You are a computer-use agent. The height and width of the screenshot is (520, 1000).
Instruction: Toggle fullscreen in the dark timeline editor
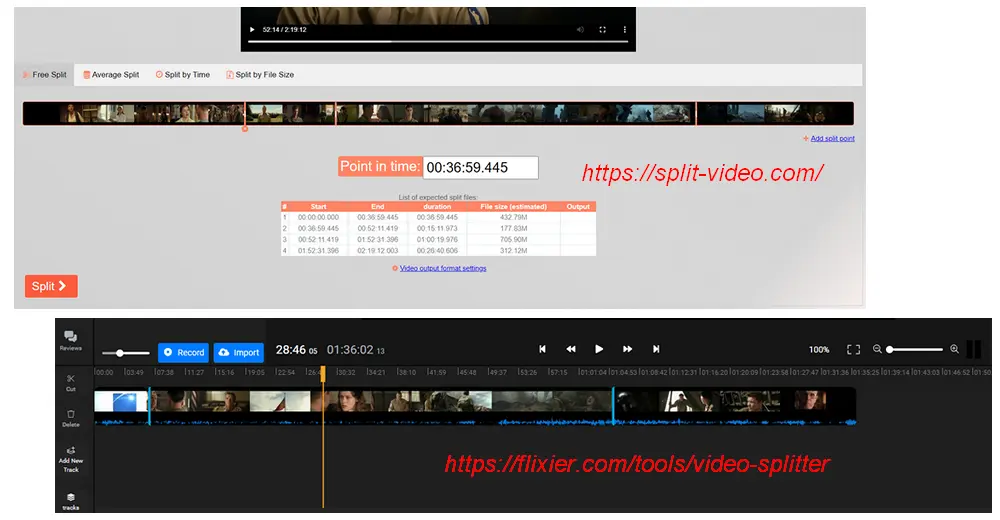[x=853, y=350]
